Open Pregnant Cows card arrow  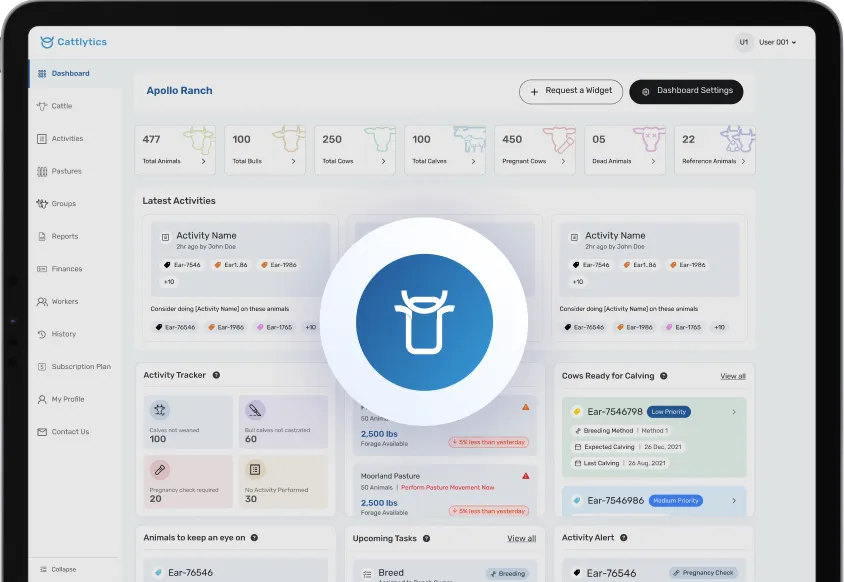pos(563,161)
